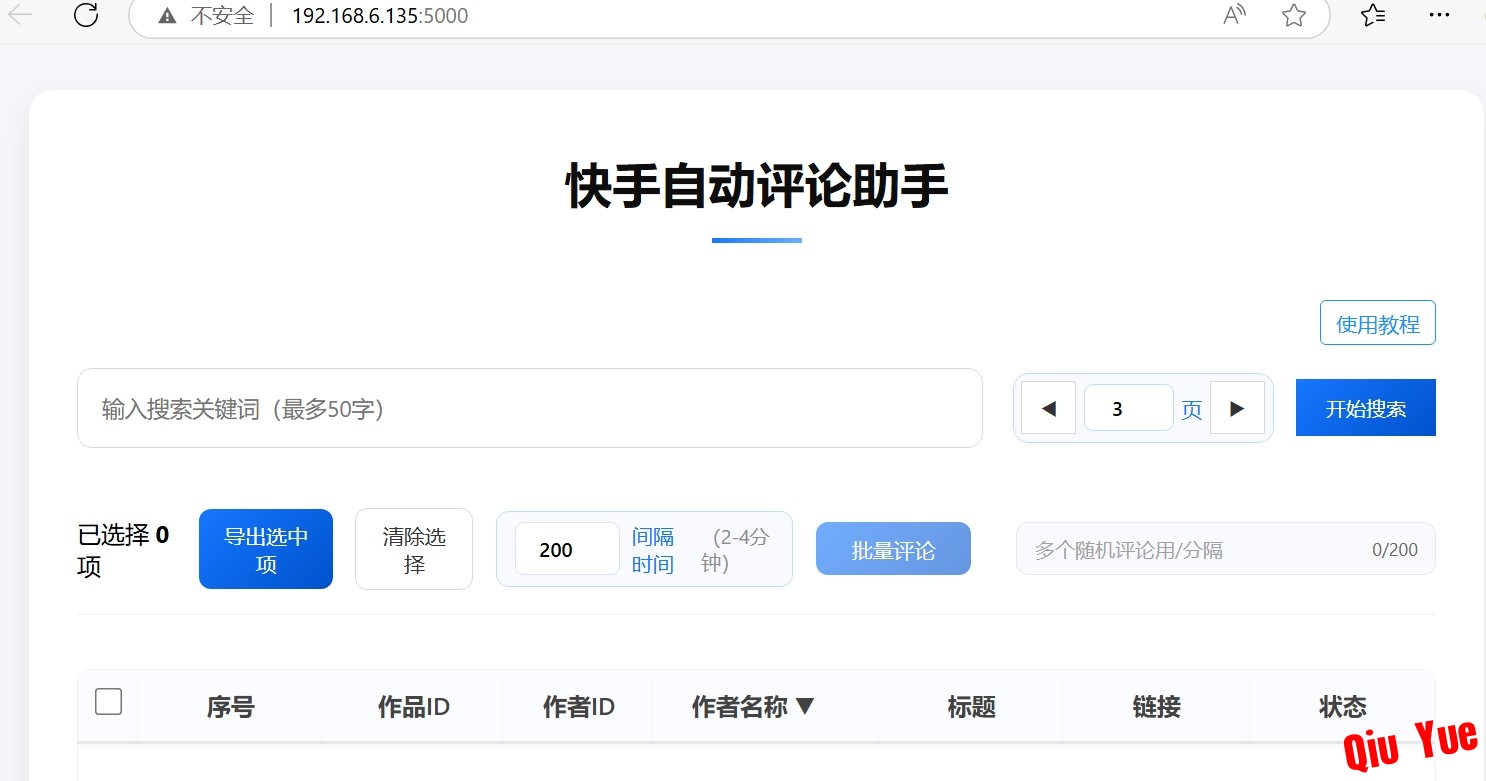Viewport: 1486px width, 781px height.
Task: Click the 已选择 0 项 counter text
Action: (123, 550)
